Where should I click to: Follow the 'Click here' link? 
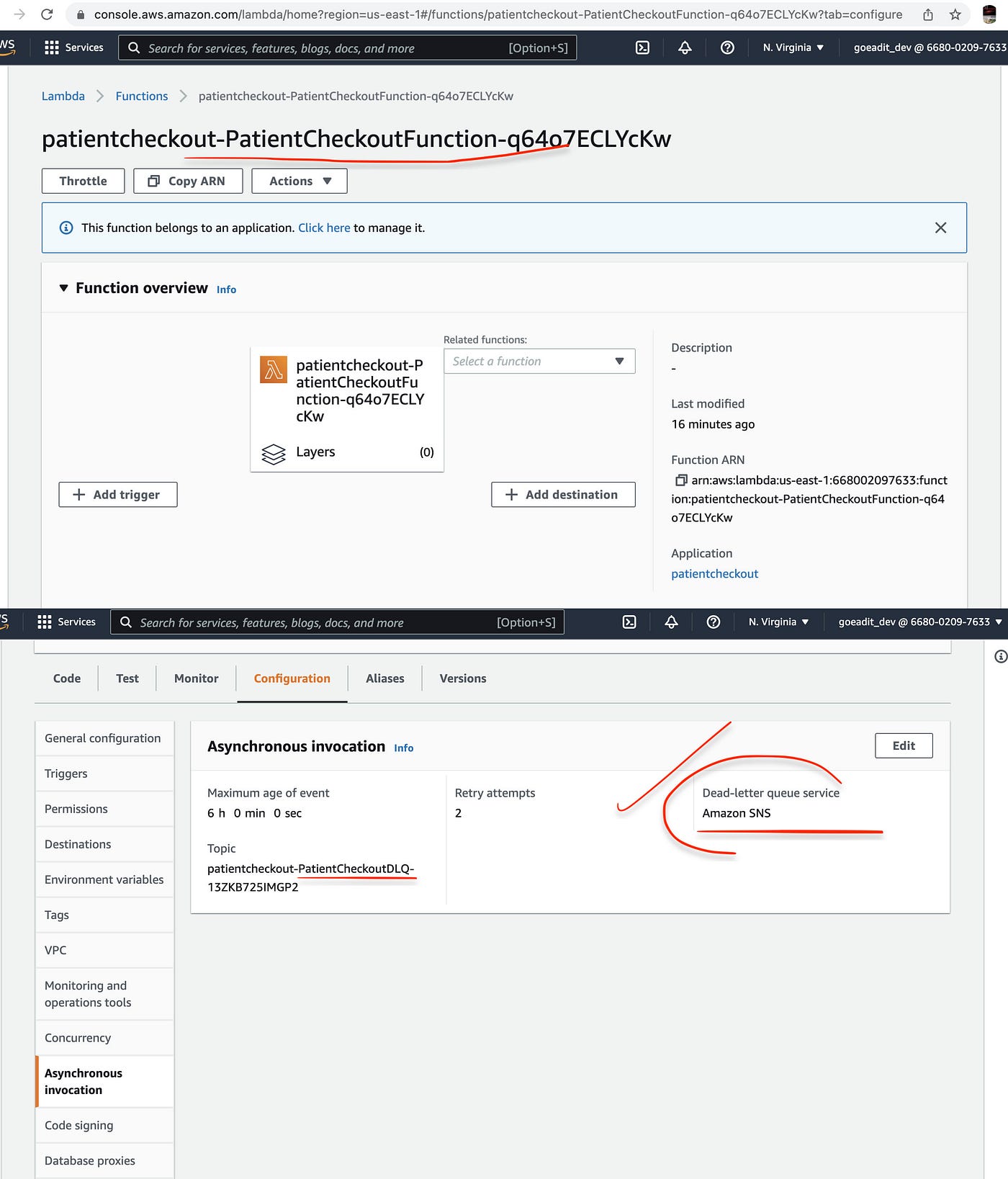tap(324, 228)
